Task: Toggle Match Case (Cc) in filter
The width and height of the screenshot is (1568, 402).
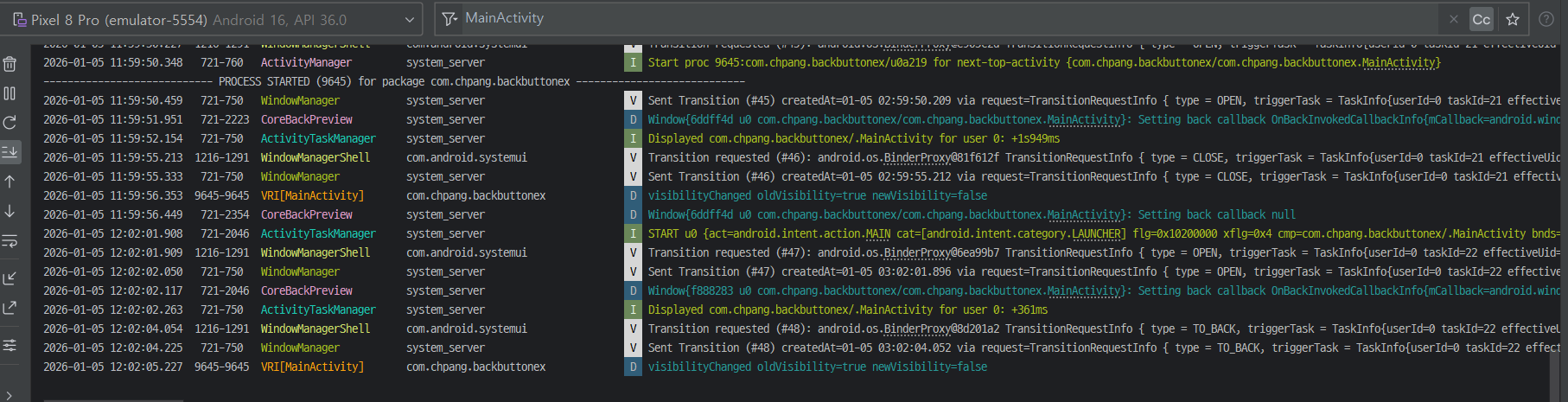Action: [1482, 19]
